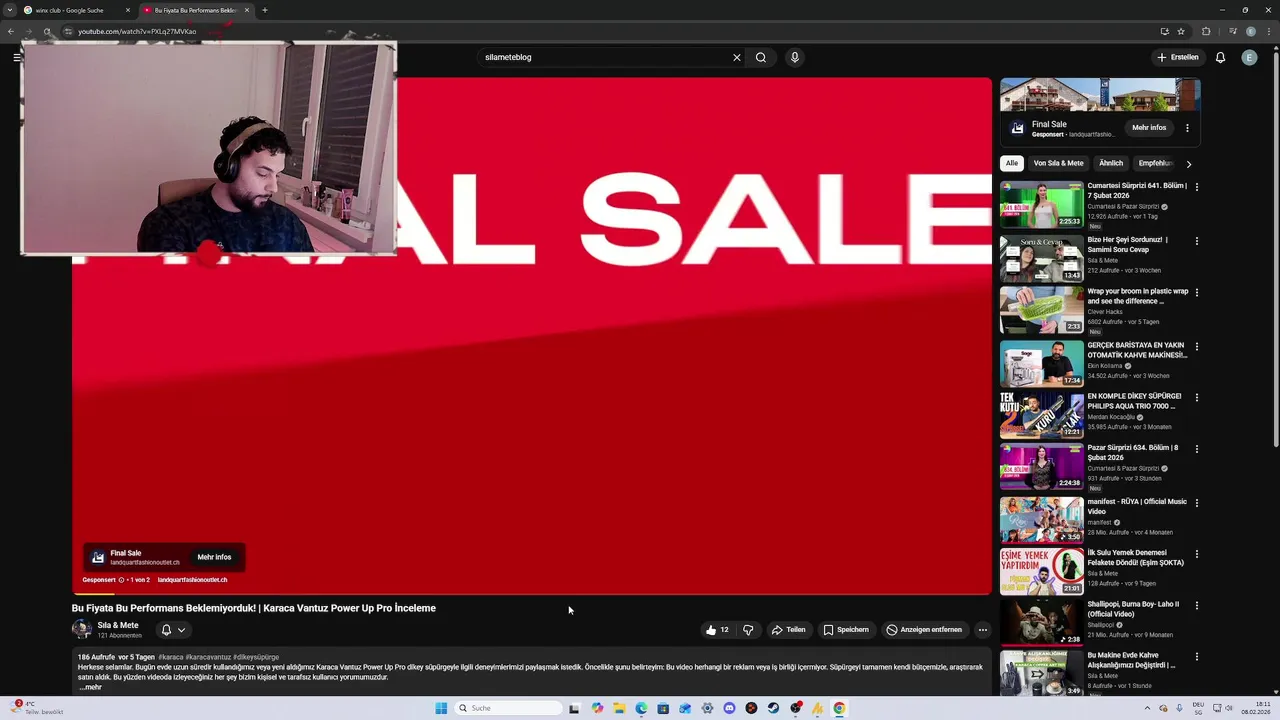The image size is (1280, 720).
Task: Start voice search with the microphone icon
Action: (795, 57)
